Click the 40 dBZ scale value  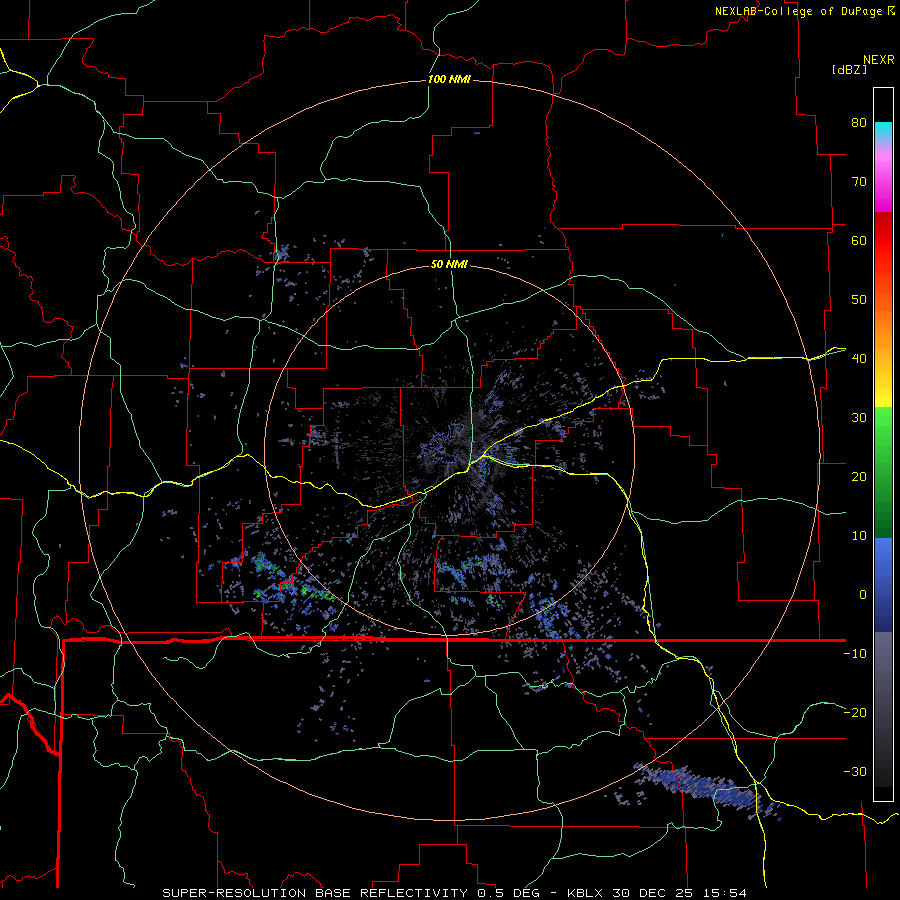pyautogui.click(x=859, y=359)
